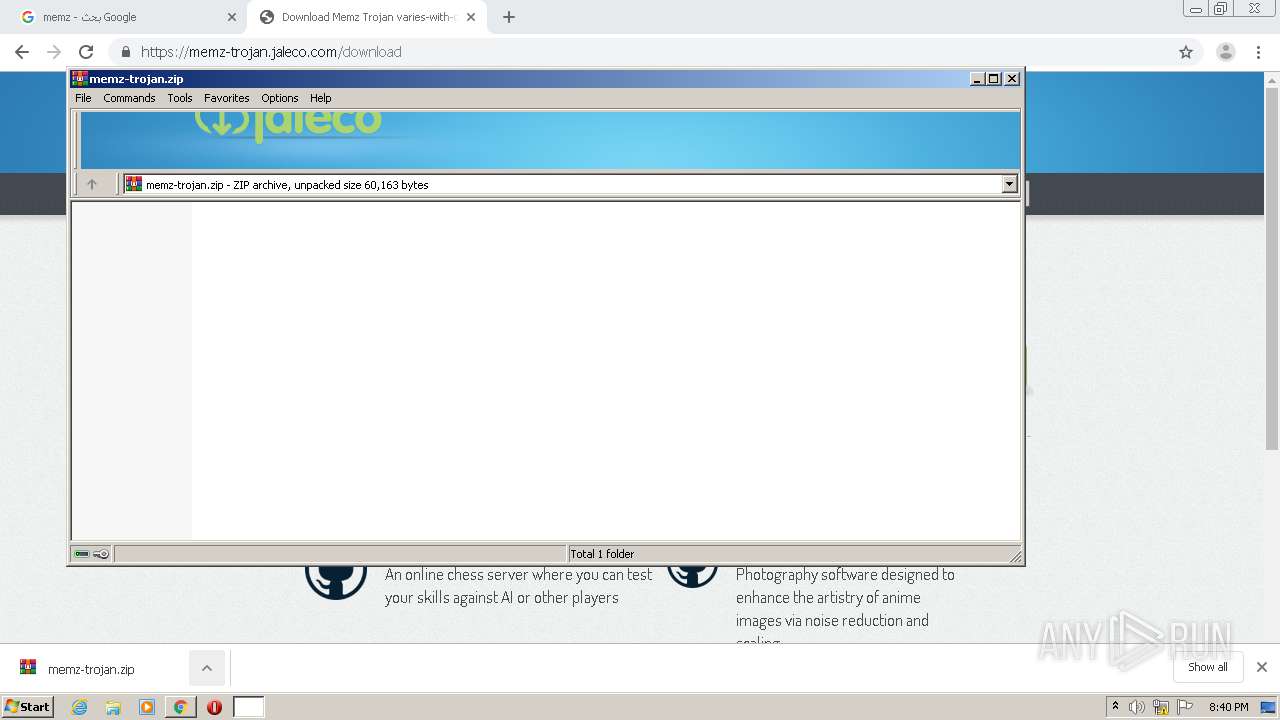The image size is (1280, 720).
Task: Open Windows Explorer from taskbar
Action: 113,707
